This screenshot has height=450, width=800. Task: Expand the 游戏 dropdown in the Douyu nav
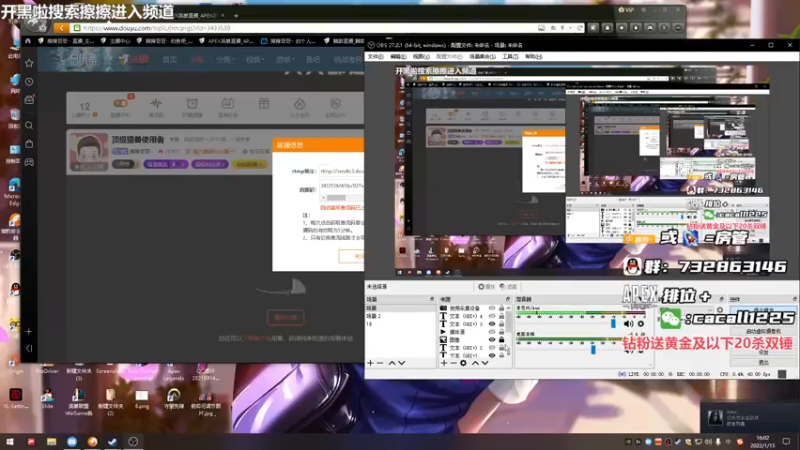coord(285,60)
